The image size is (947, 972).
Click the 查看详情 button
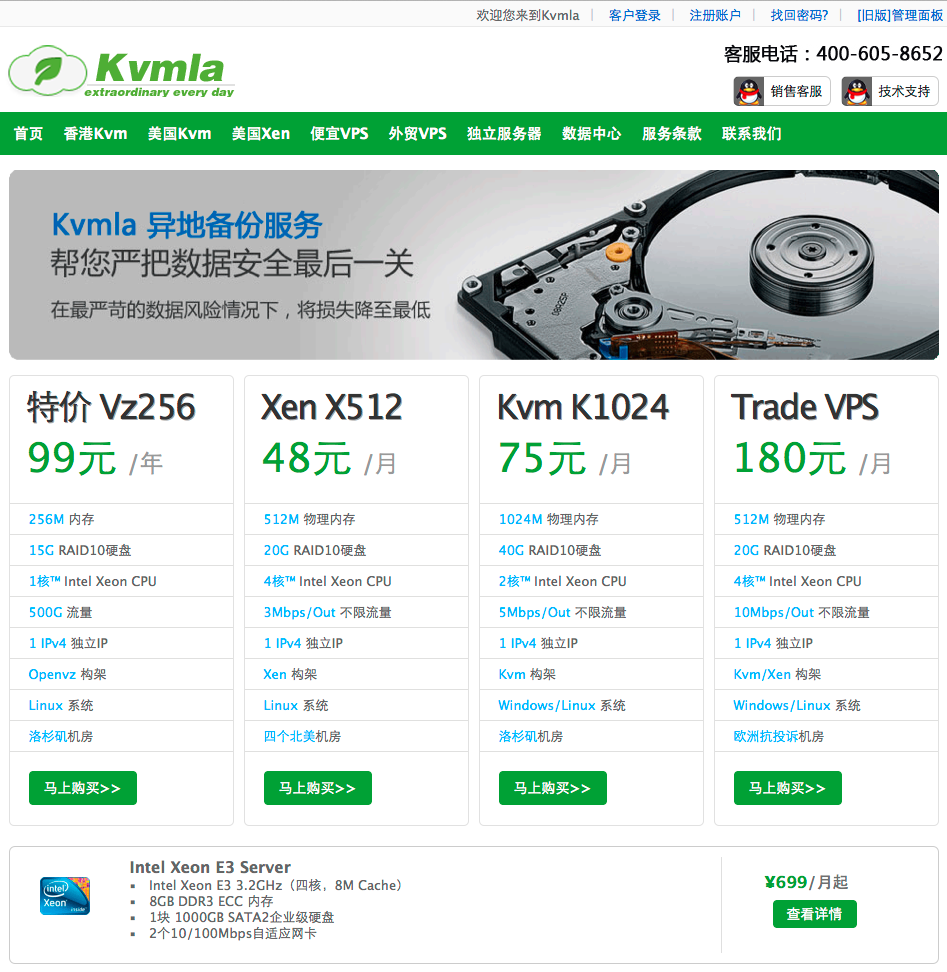coord(814,914)
